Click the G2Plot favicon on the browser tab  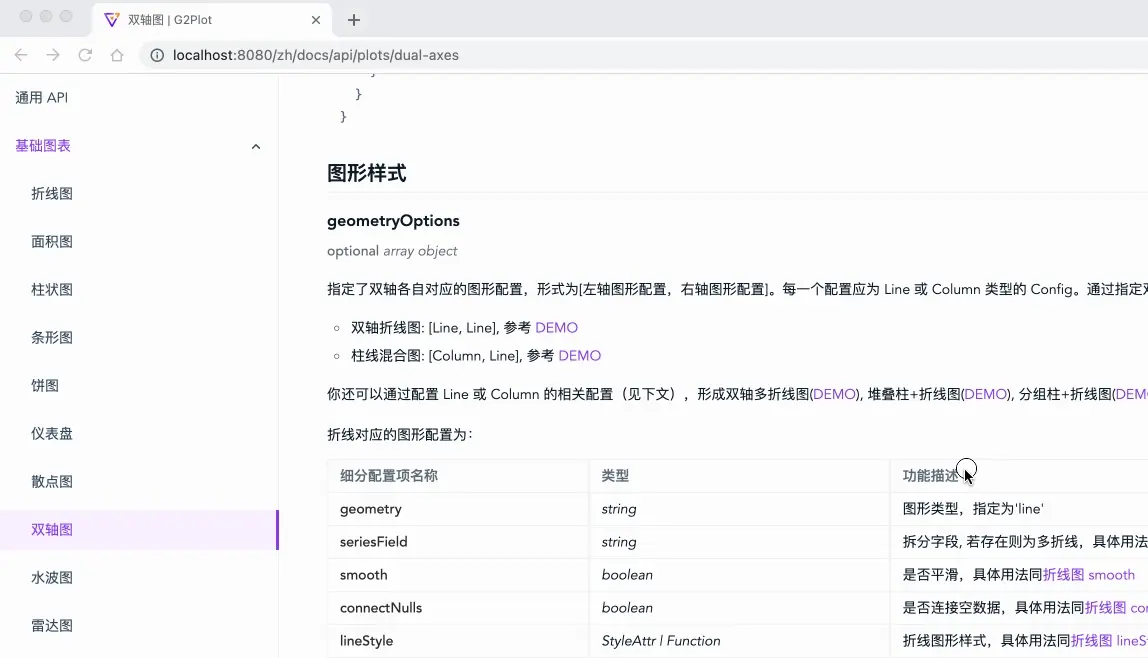coord(110,18)
